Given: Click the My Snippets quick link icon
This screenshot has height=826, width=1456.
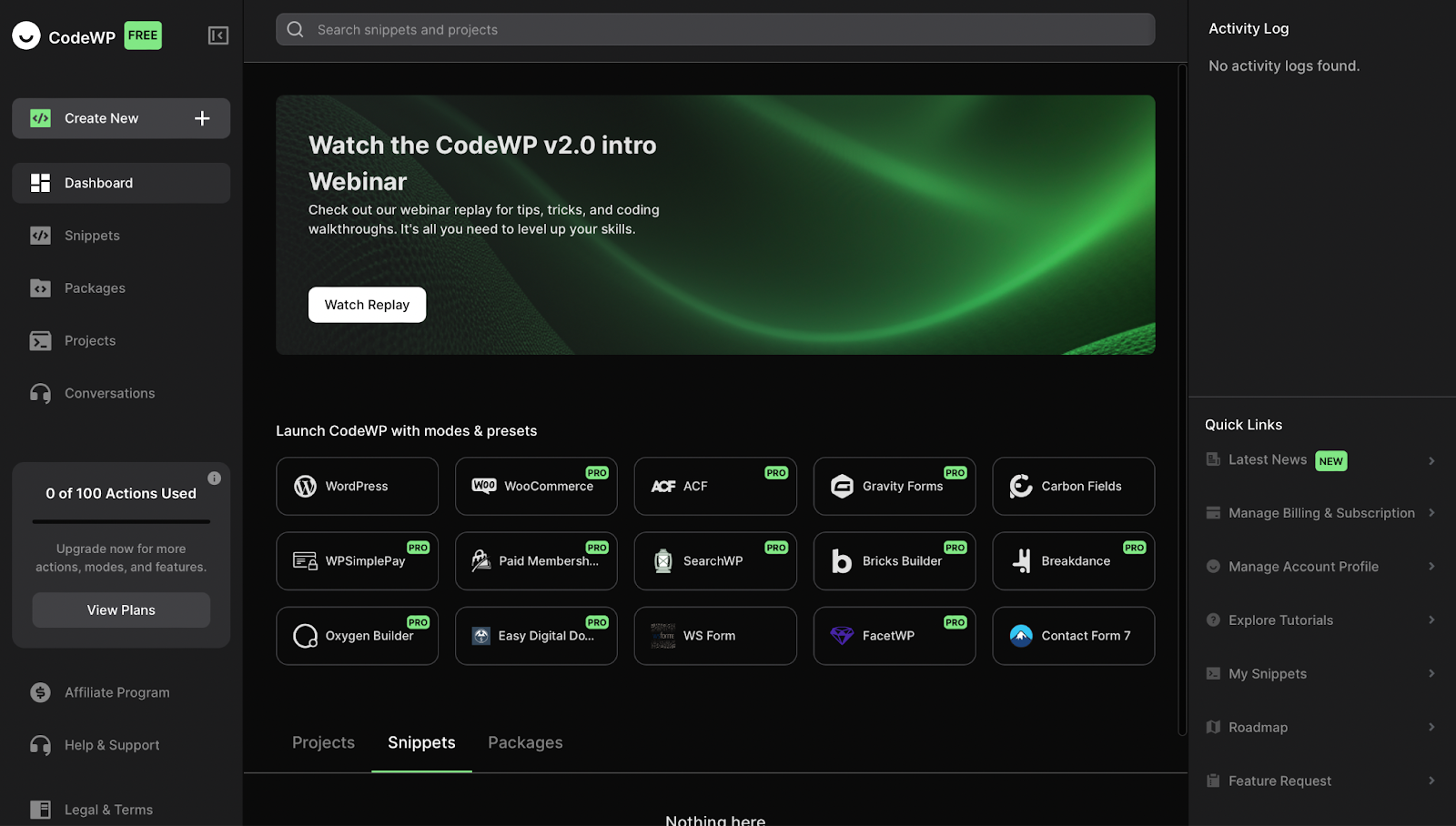Looking at the screenshot, I should (x=1213, y=674).
